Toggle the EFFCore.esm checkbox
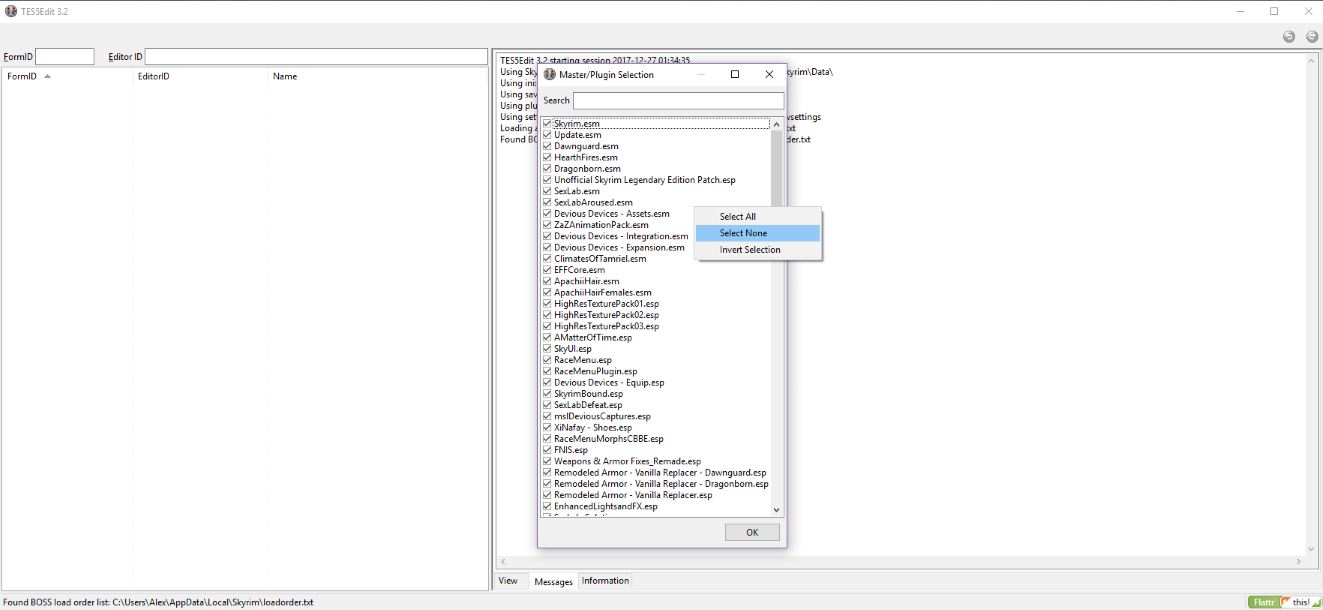Screen dimensions: 1323x610 (x=547, y=270)
